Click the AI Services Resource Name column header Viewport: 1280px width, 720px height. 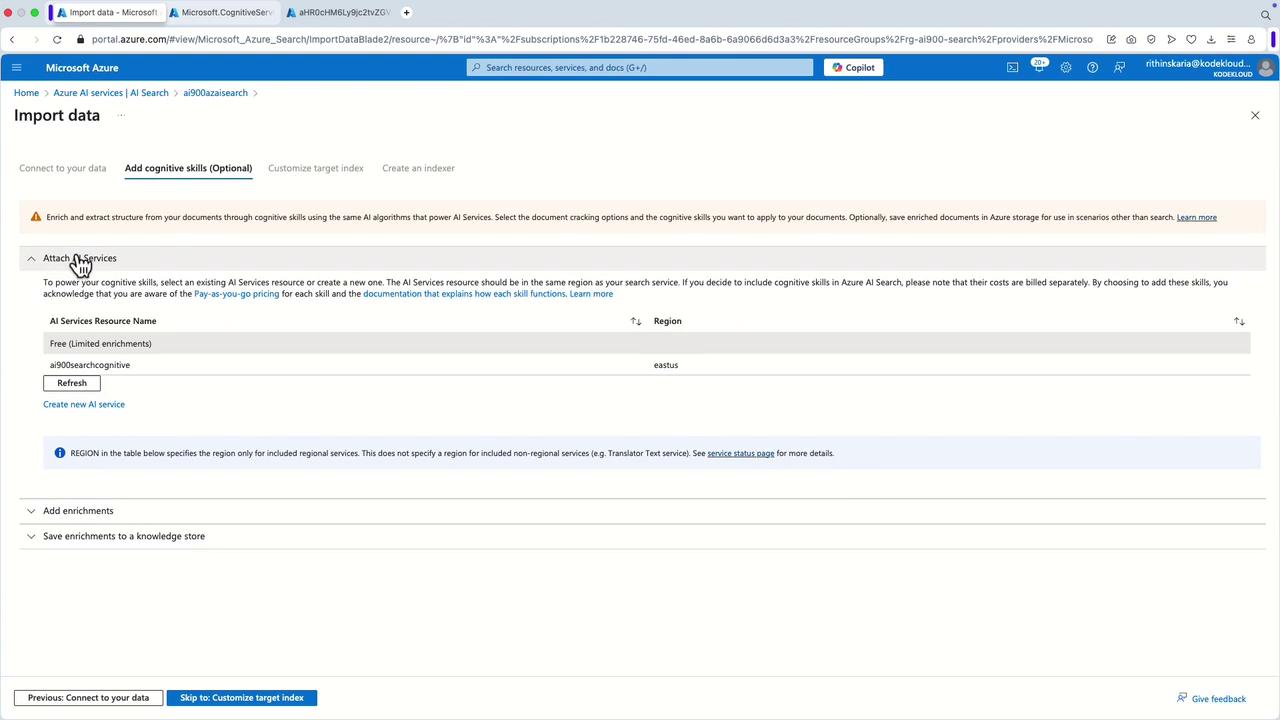pyautogui.click(x=103, y=321)
